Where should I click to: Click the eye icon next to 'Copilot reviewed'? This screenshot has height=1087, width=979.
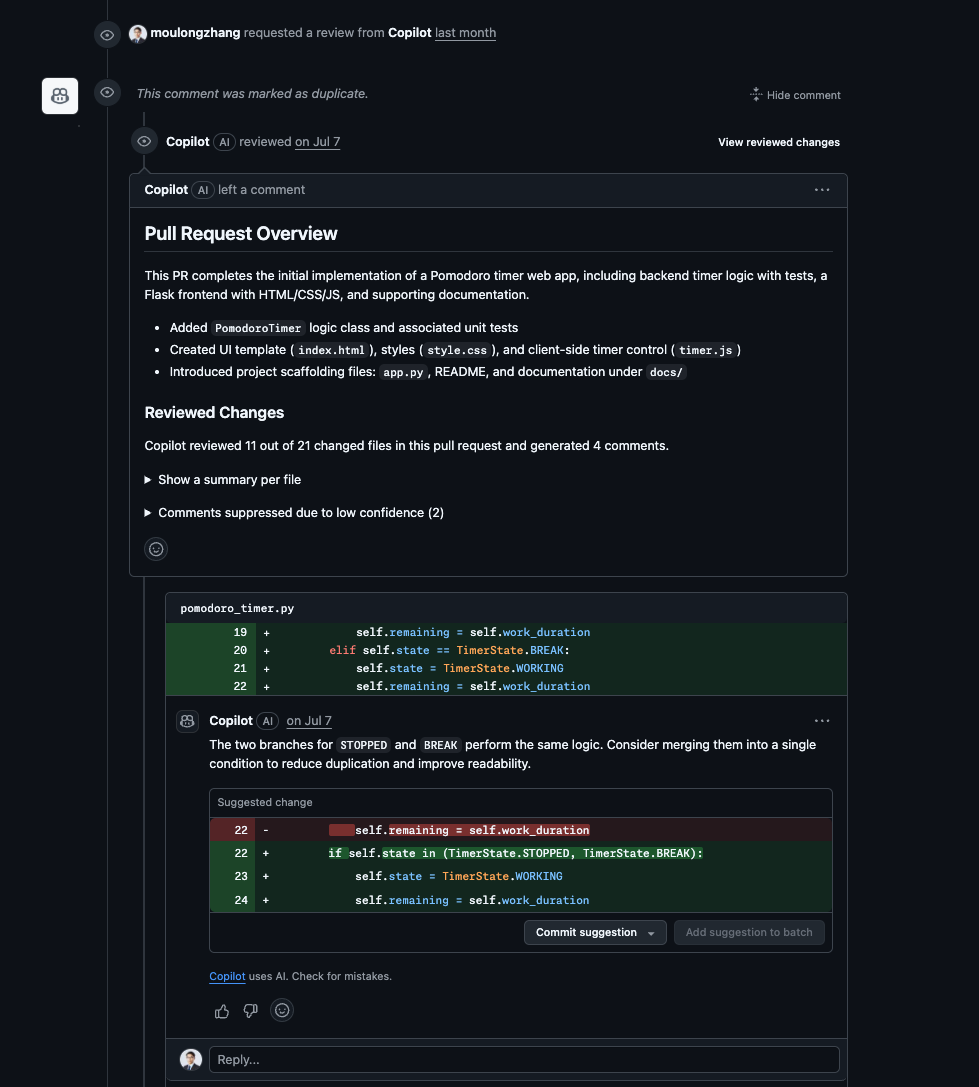[144, 141]
